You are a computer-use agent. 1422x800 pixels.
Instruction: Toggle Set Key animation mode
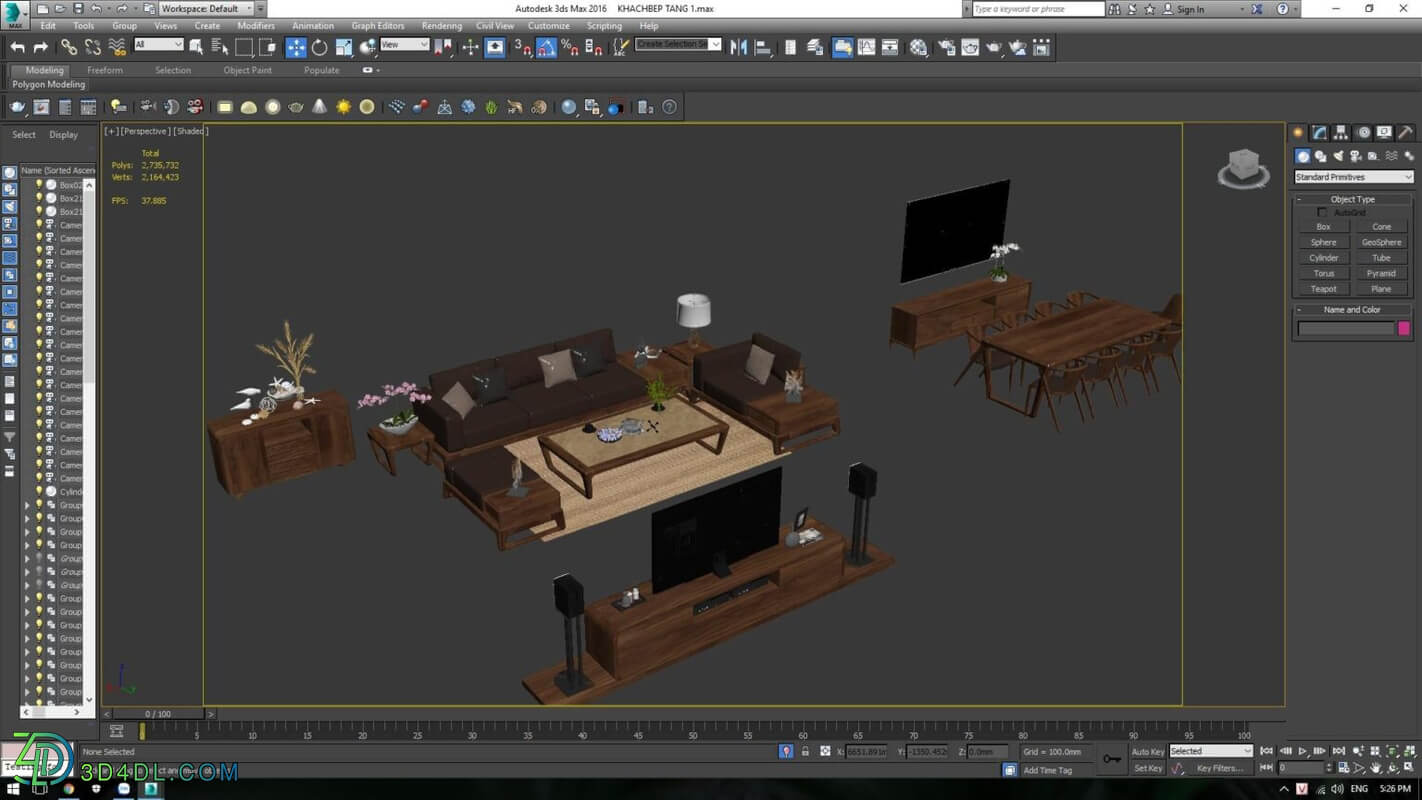tap(1147, 768)
